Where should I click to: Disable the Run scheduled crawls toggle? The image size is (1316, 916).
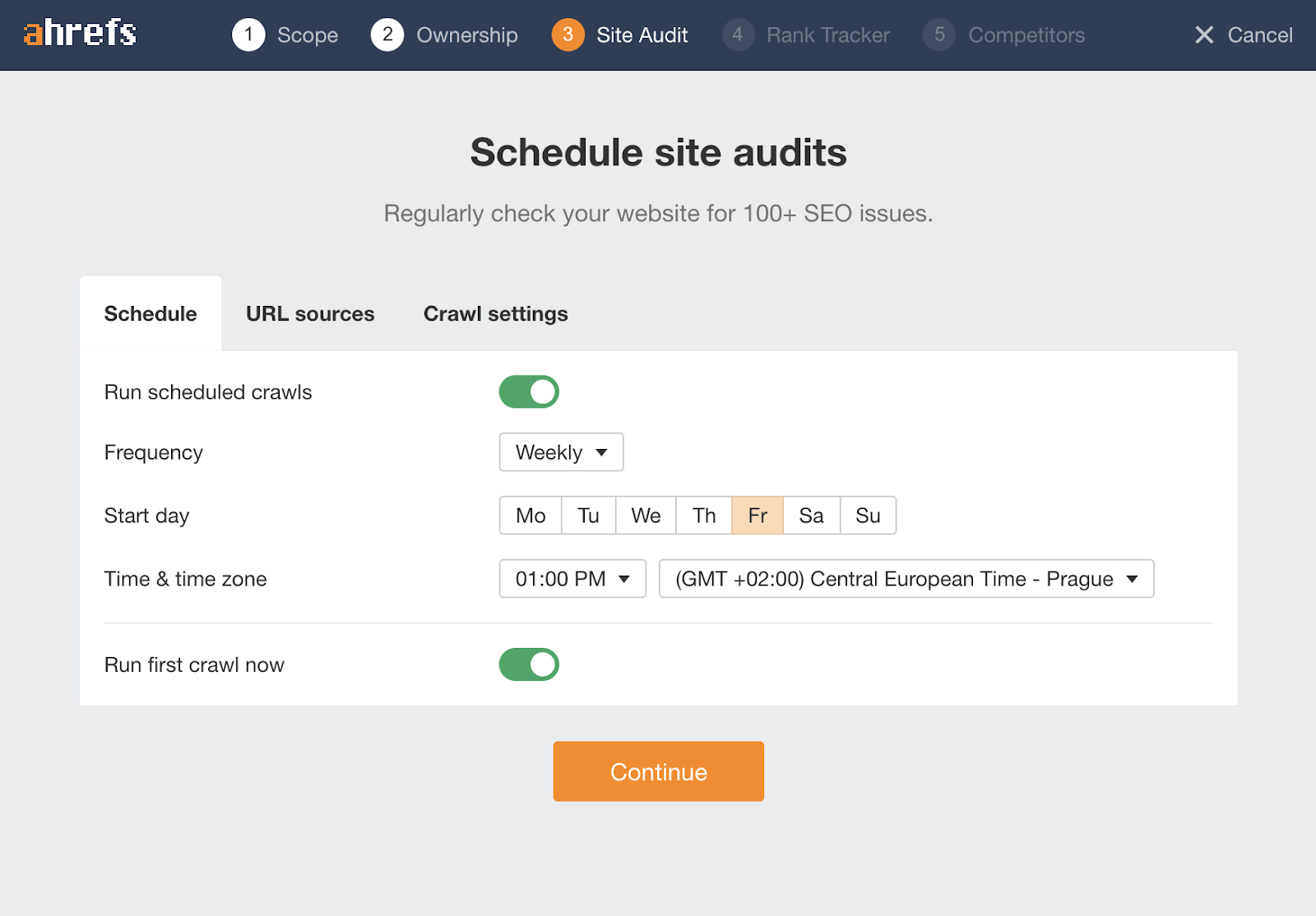(529, 392)
